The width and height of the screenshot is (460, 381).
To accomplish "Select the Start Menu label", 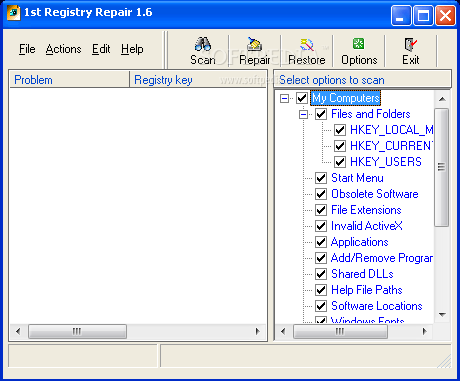I will point(357,178).
